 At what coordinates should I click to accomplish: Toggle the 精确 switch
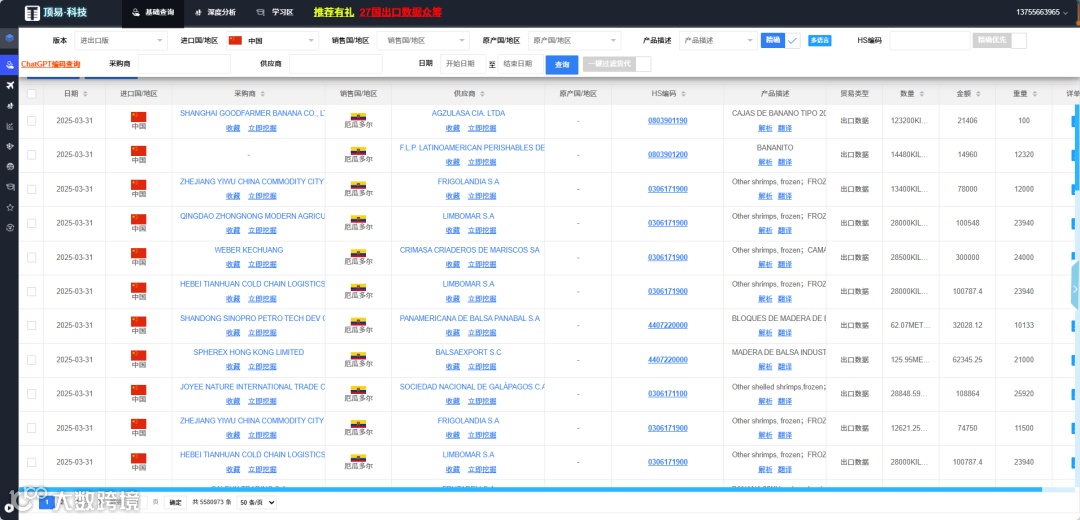780,41
